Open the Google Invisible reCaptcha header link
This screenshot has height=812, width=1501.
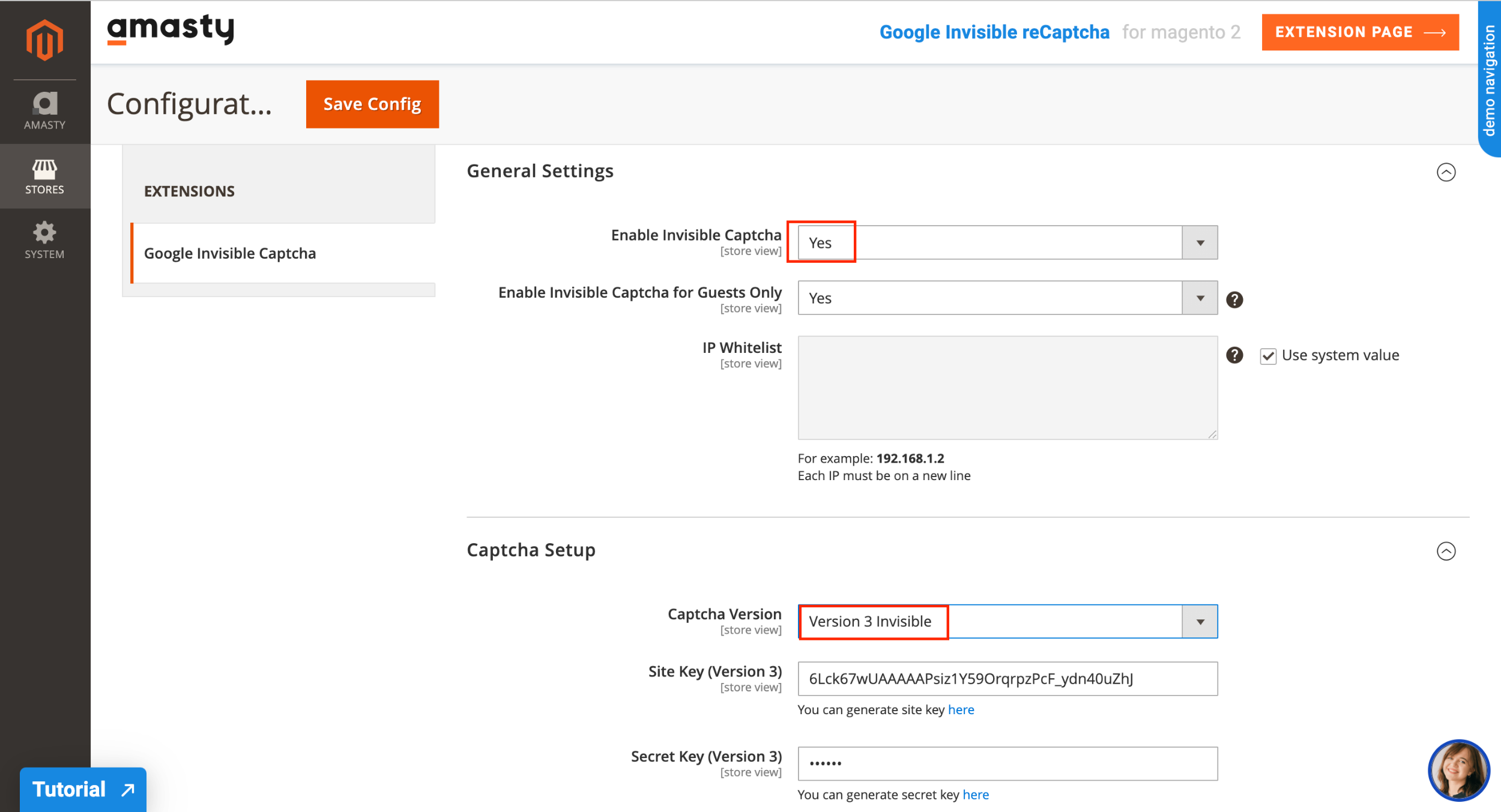pos(994,32)
